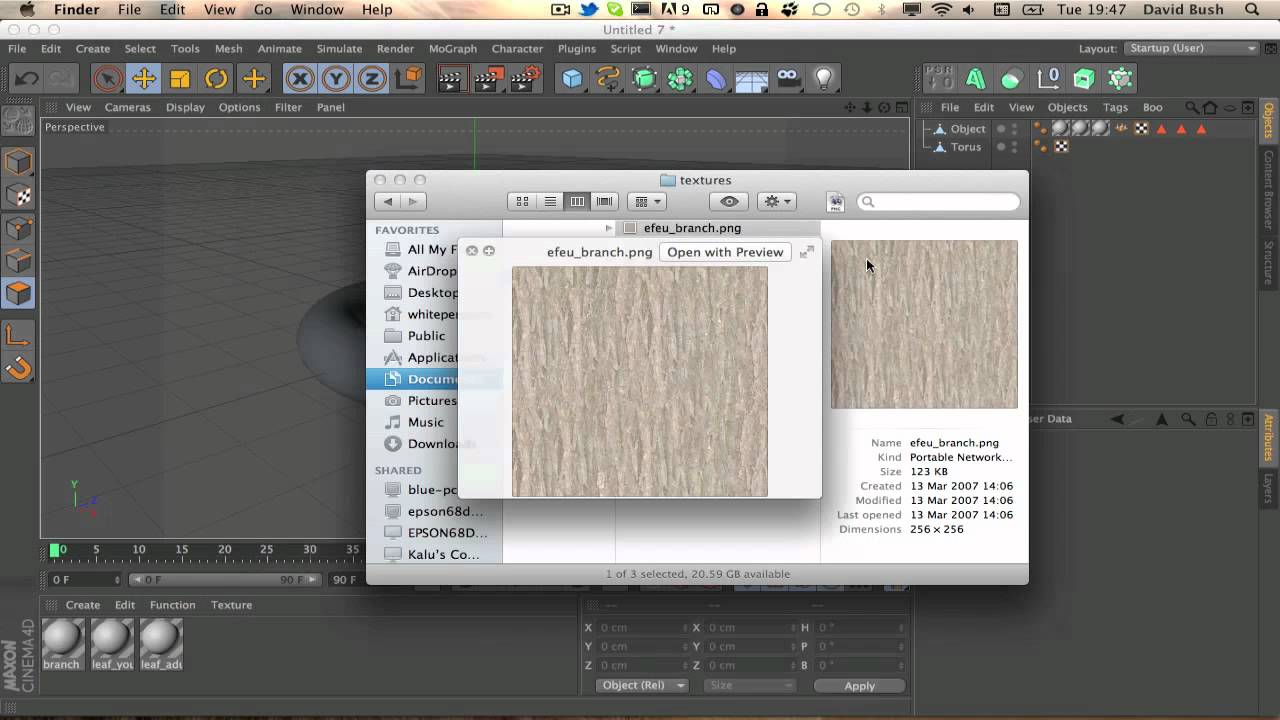Open Edit Render Settings clapper with gear
The width and height of the screenshot is (1280, 720).
[526, 79]
